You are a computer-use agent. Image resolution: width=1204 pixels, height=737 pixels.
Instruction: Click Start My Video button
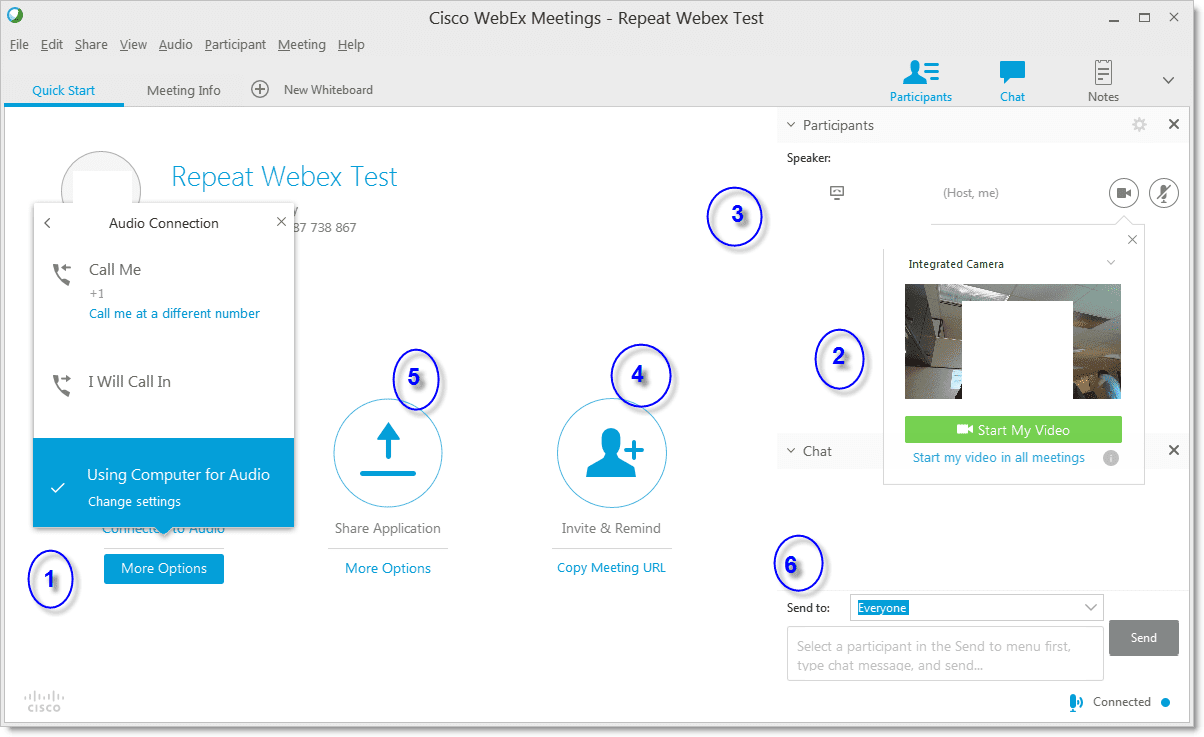1013,430
